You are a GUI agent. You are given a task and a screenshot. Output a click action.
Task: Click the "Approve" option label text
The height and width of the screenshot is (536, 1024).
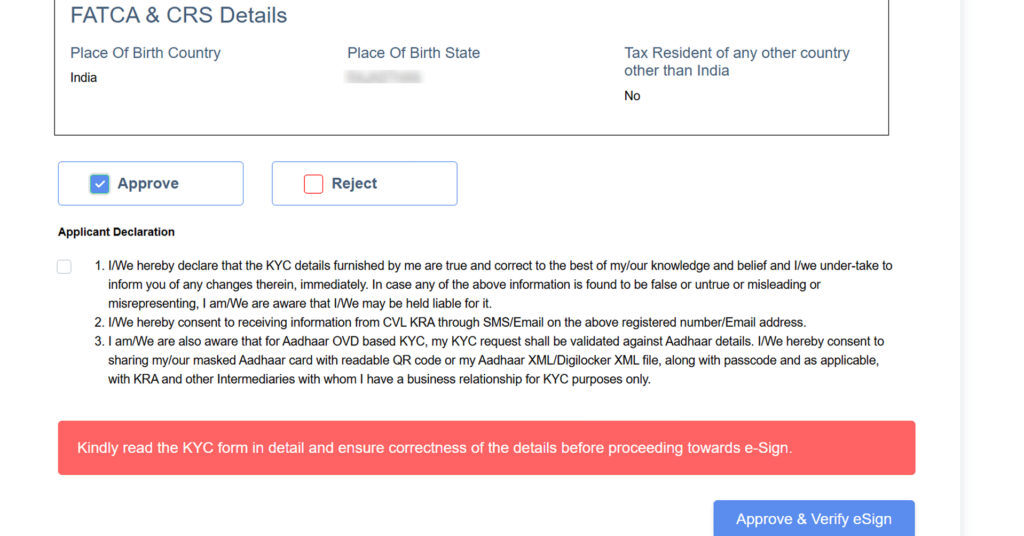pos(148,184)
